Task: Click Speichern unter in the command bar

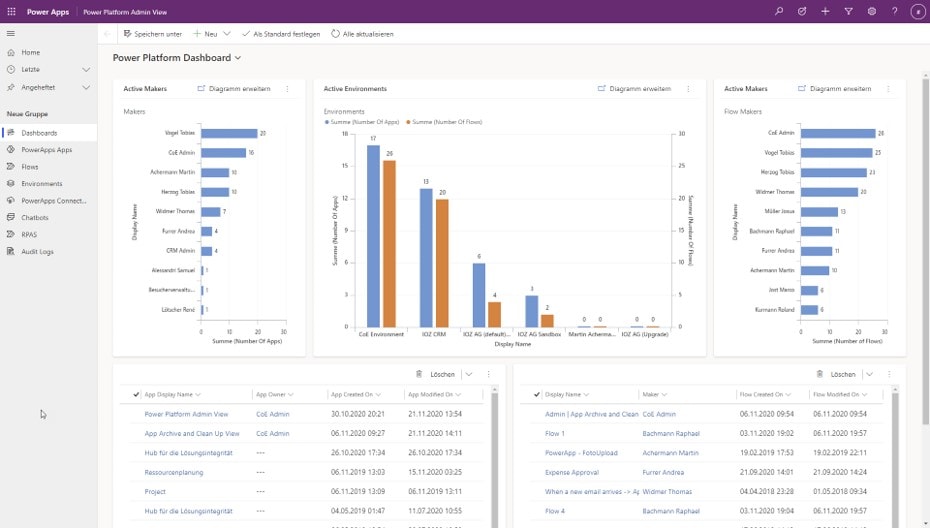Action: click(x=152, y=34)
